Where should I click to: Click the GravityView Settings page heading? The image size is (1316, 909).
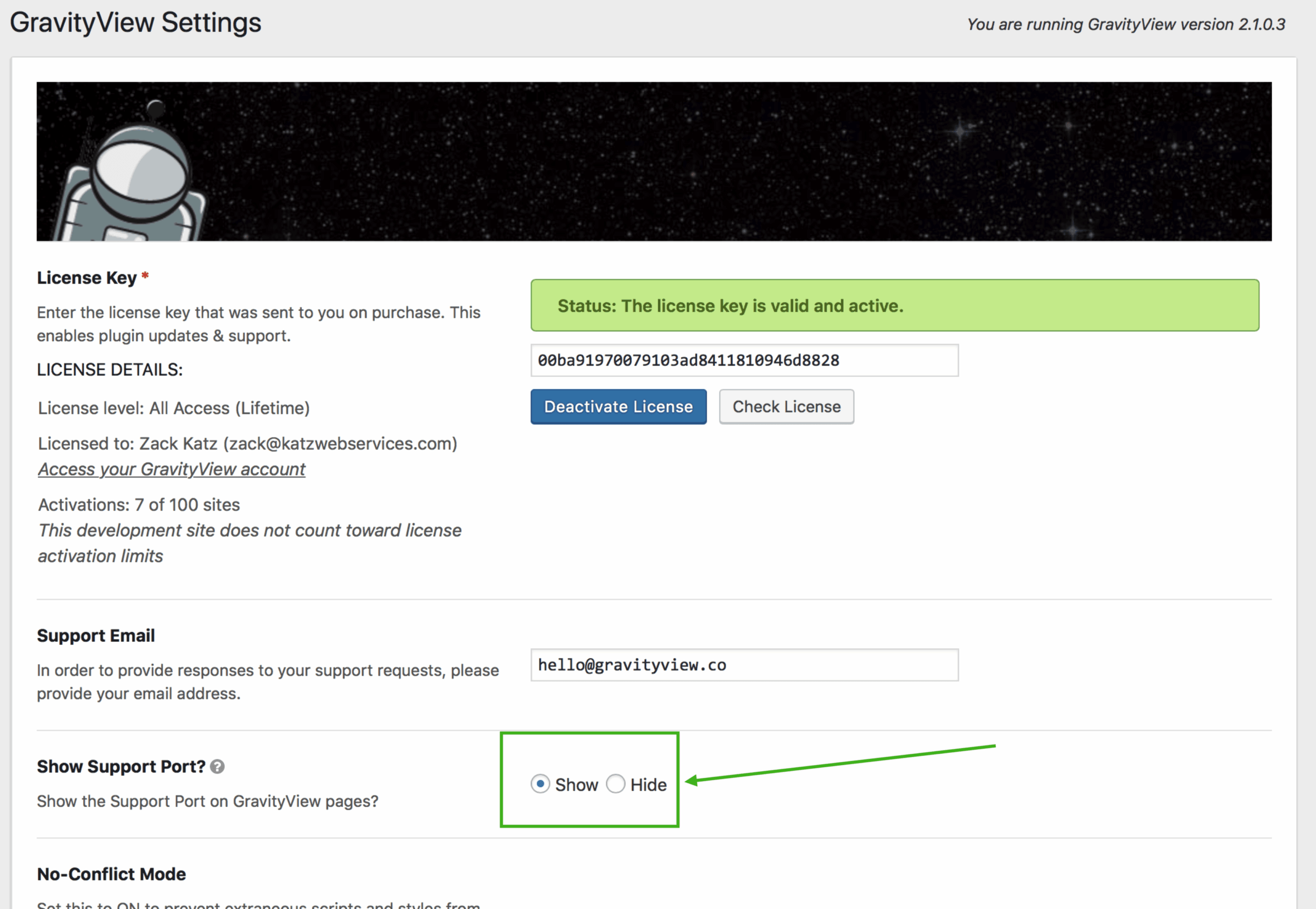(136, 23)
